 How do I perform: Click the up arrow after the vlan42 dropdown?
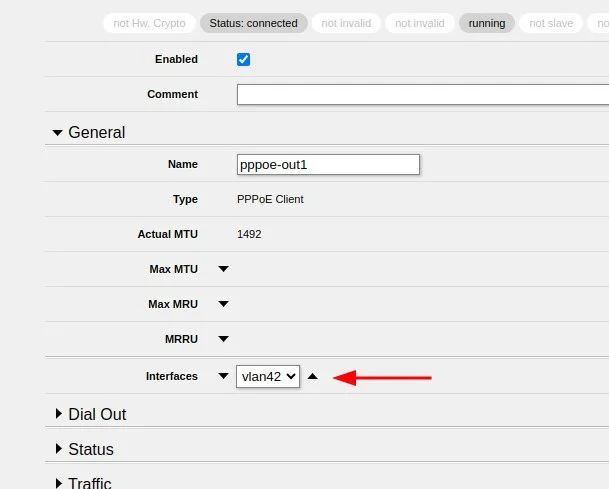[312, 377]
